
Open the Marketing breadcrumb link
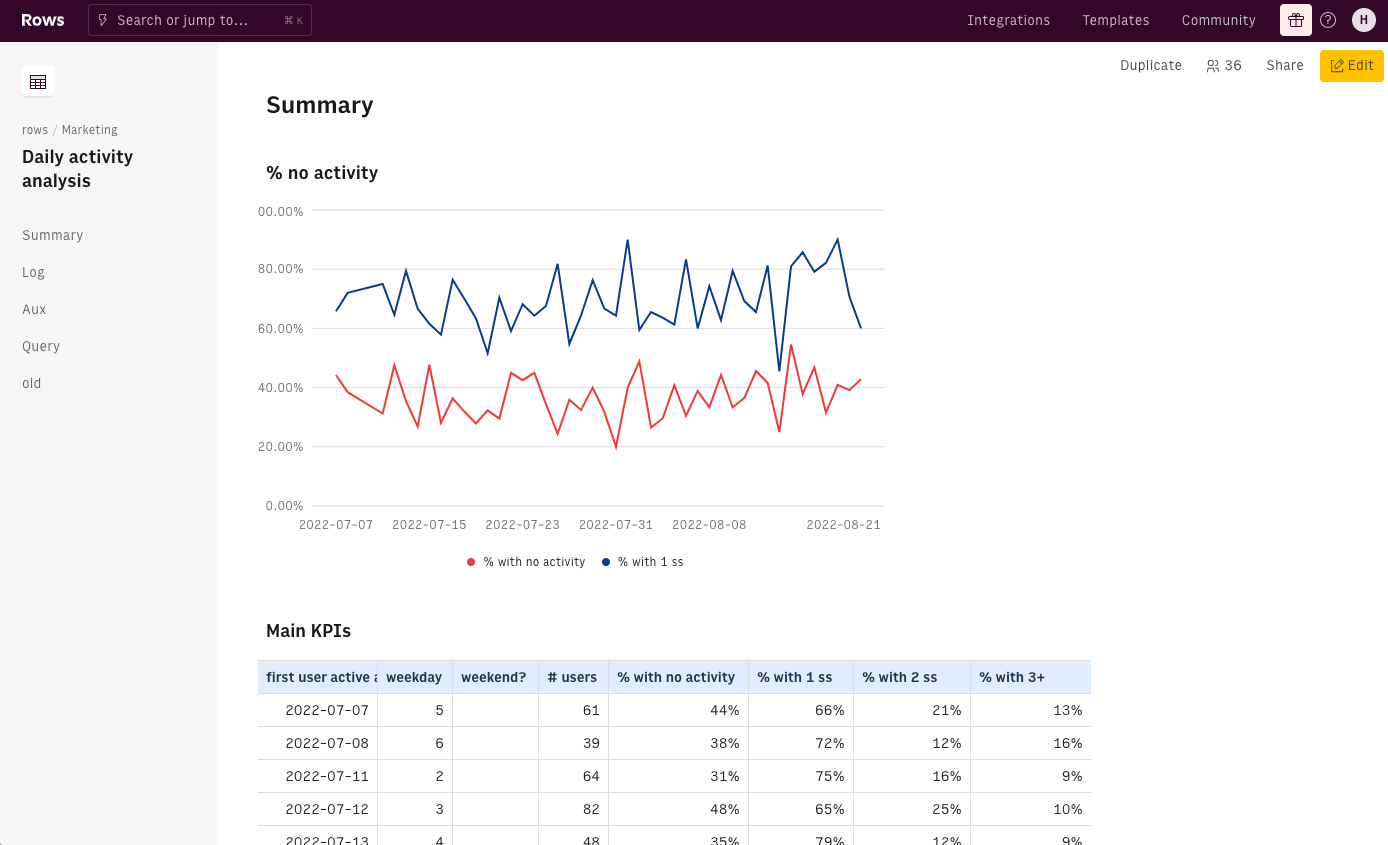pyautogui.click(x=90, y=130)
